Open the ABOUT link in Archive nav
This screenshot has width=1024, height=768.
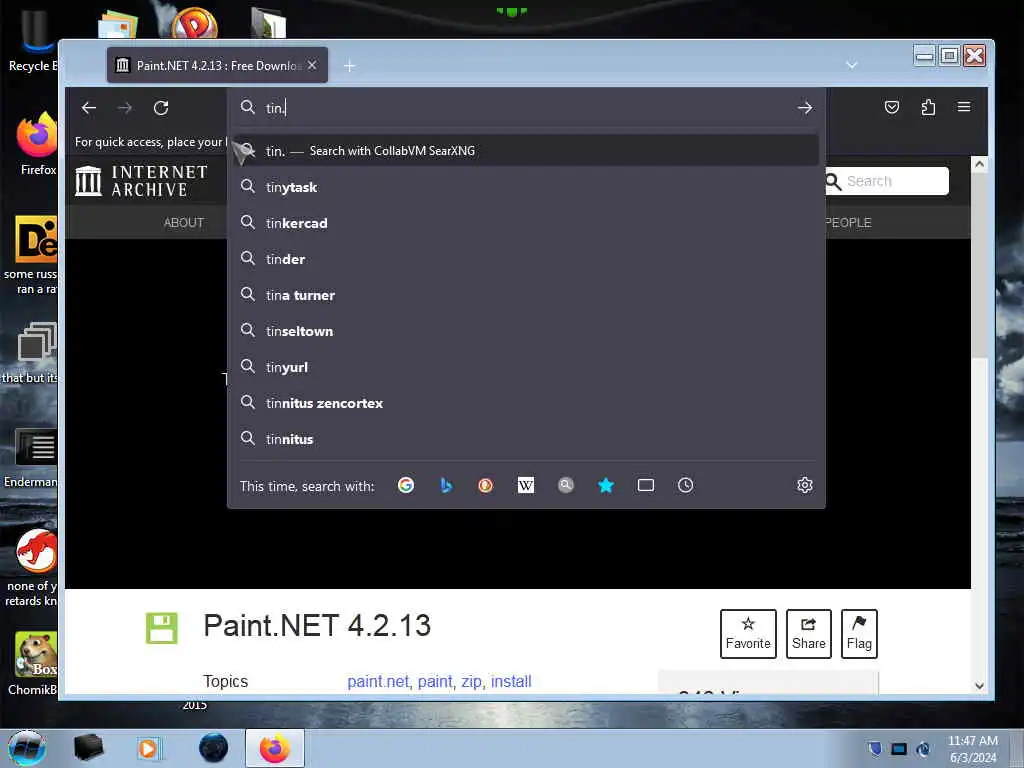click(x=184, y=223)
